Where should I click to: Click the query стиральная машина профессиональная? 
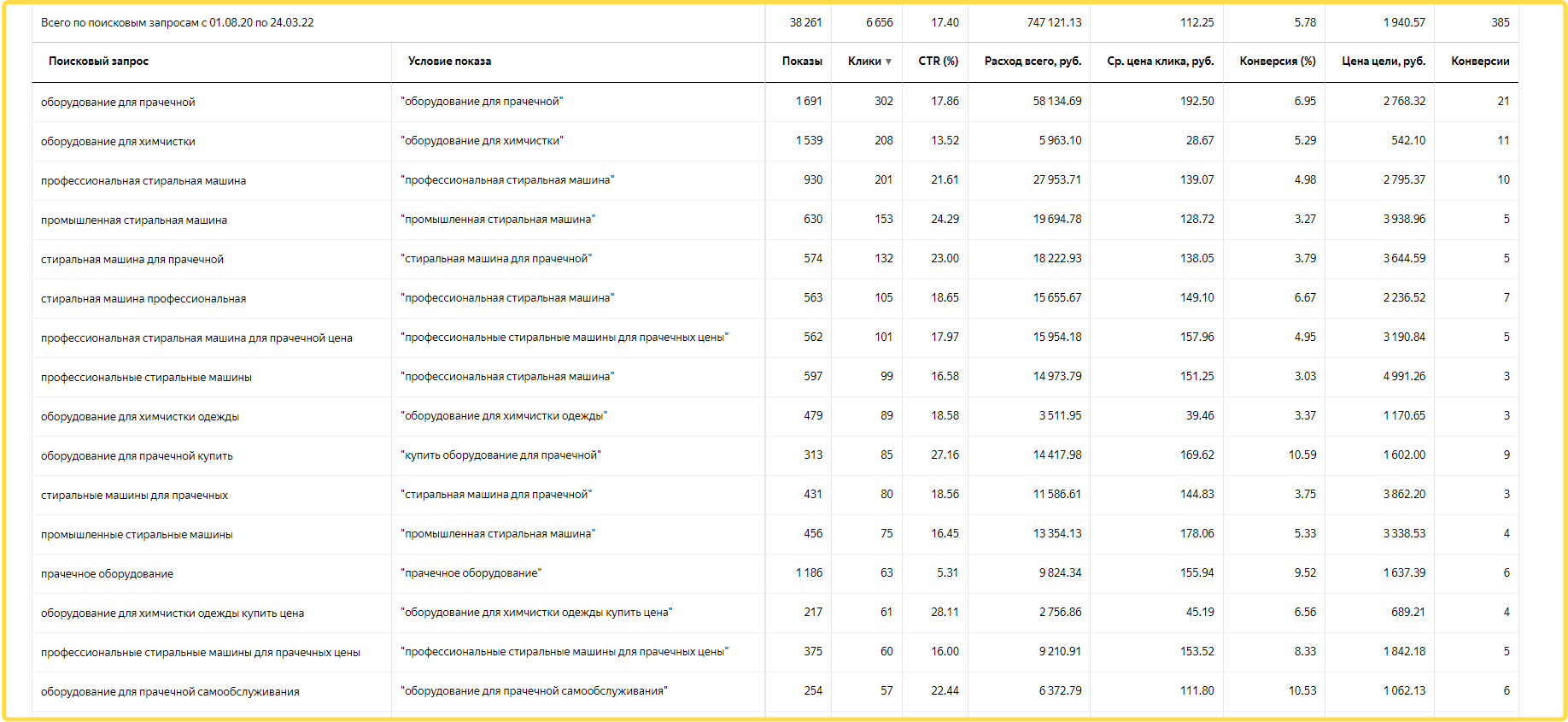pos(143,299)
